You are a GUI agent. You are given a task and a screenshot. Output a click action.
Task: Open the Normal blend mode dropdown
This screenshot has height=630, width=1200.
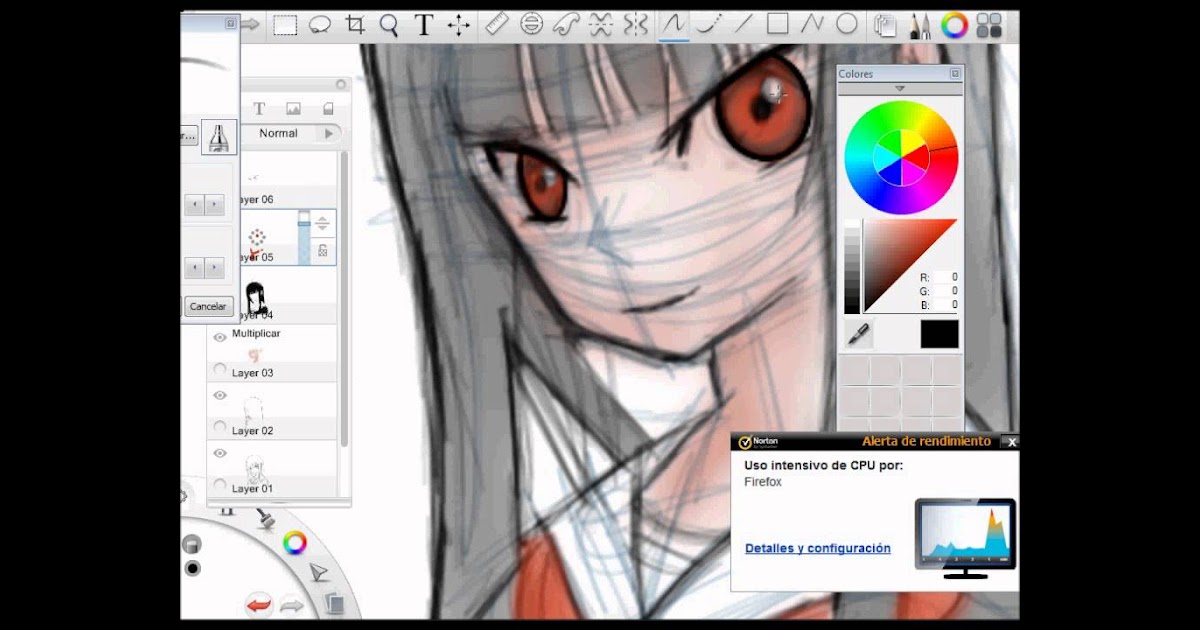(278, 133)
